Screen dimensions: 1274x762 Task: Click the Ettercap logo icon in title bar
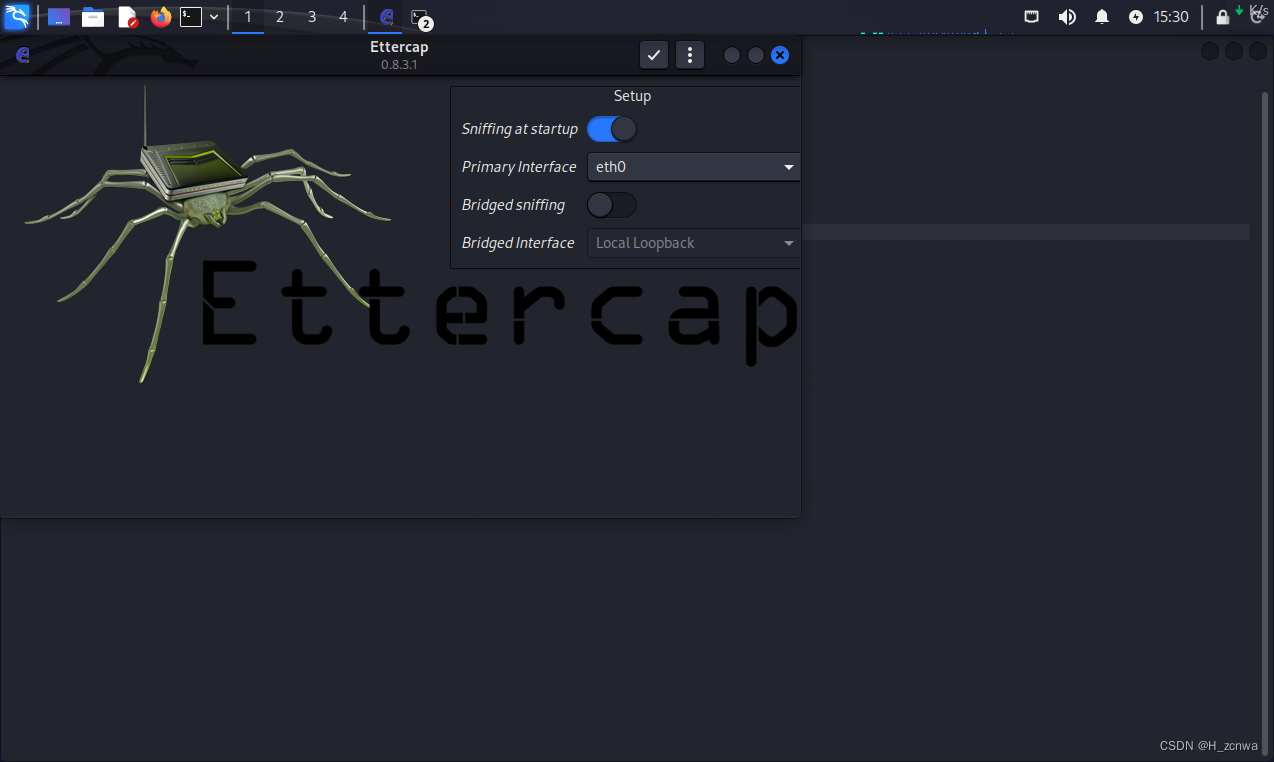(x=23, y=55)
